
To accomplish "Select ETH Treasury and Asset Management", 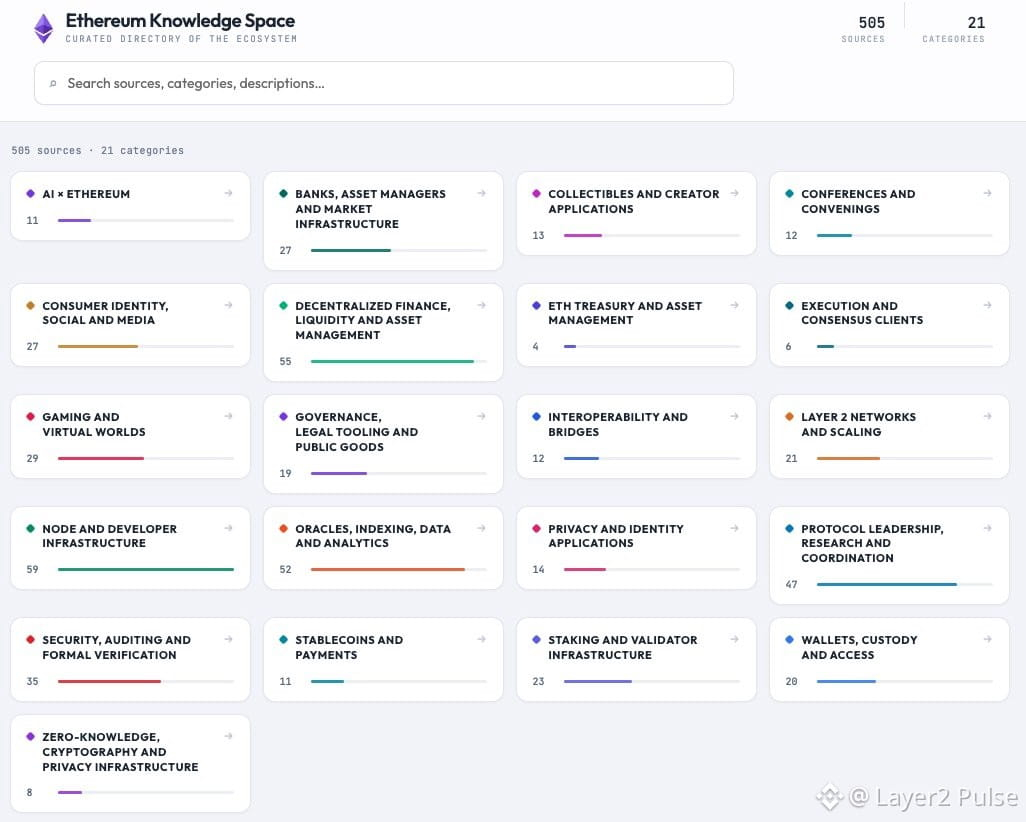I will click(636, 325).
